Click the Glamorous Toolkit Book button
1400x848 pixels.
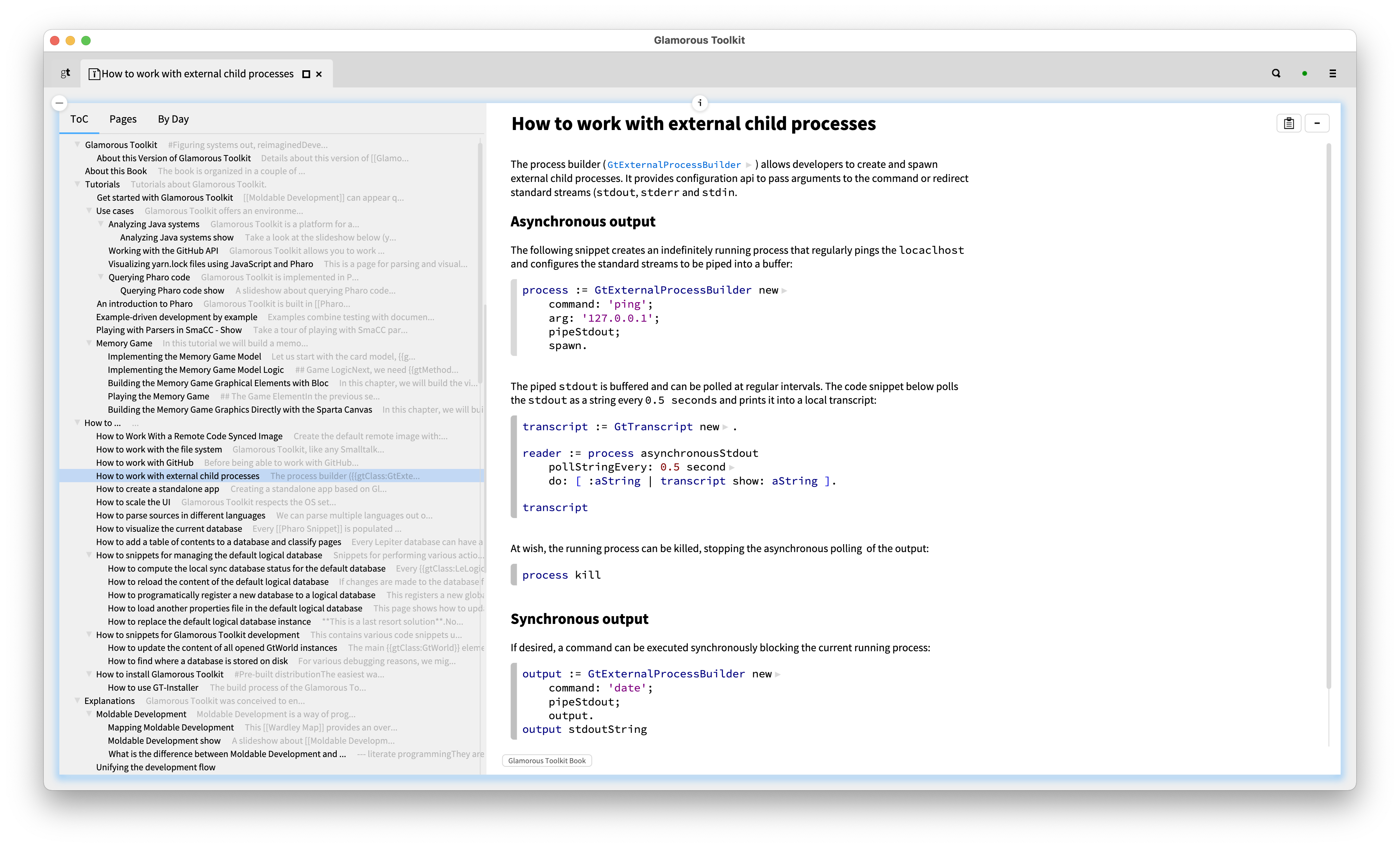546,760
